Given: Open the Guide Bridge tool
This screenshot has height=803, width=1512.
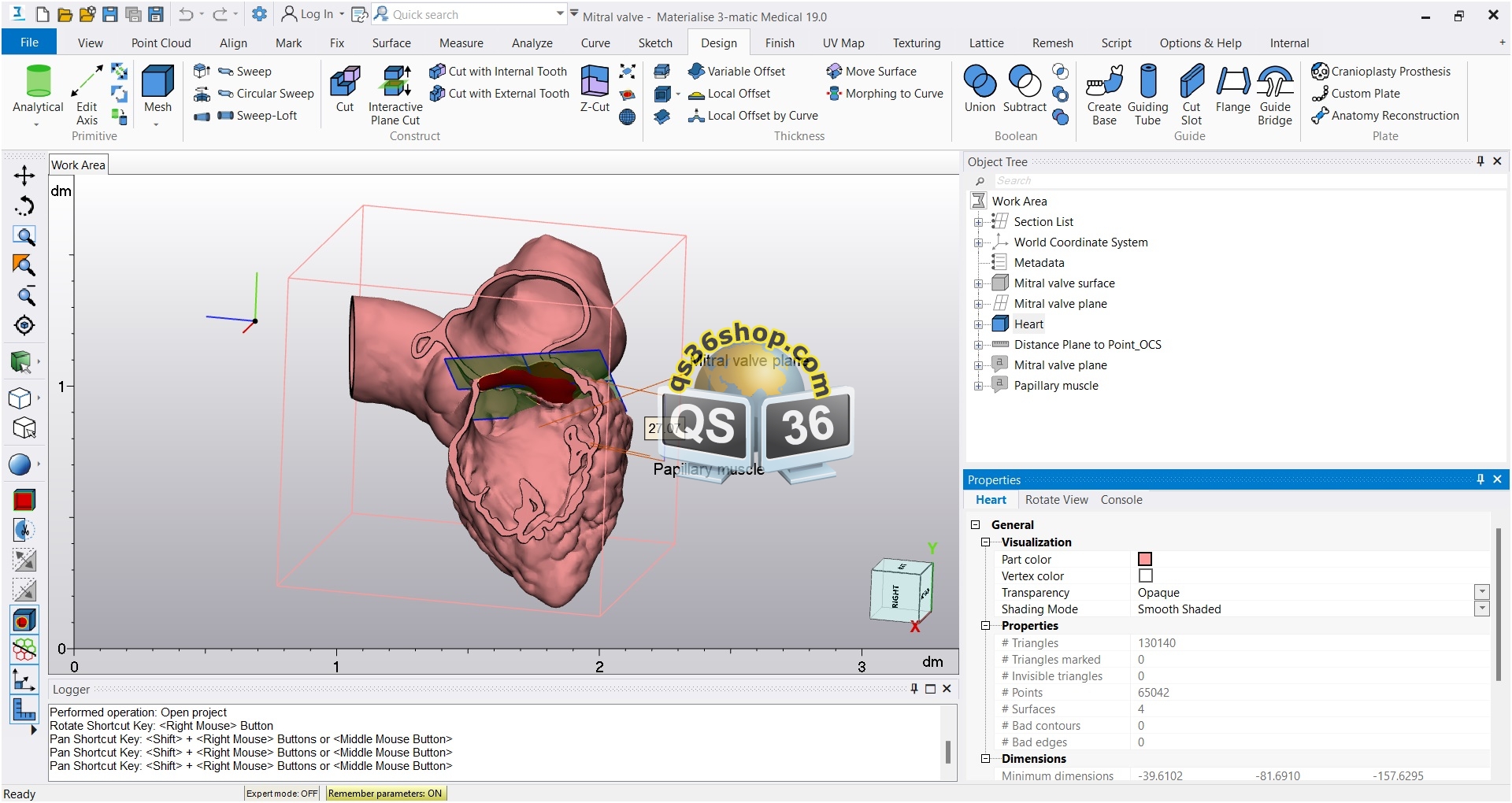Looking at the screenshot, I should click(1275, 94).
